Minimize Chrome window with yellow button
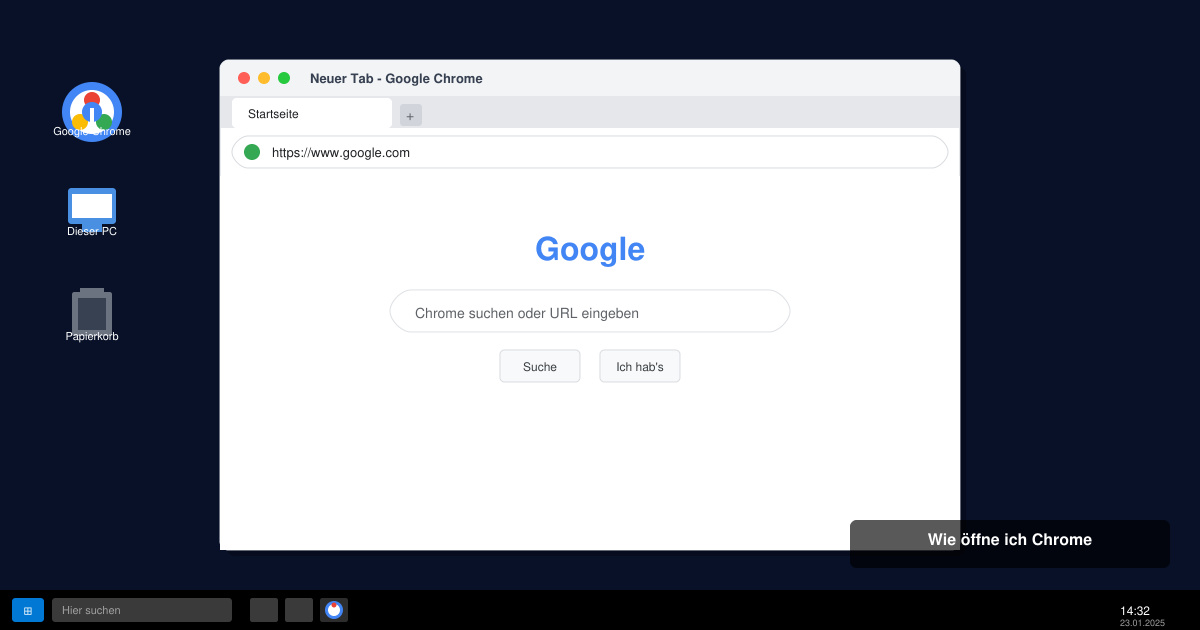 264,78
